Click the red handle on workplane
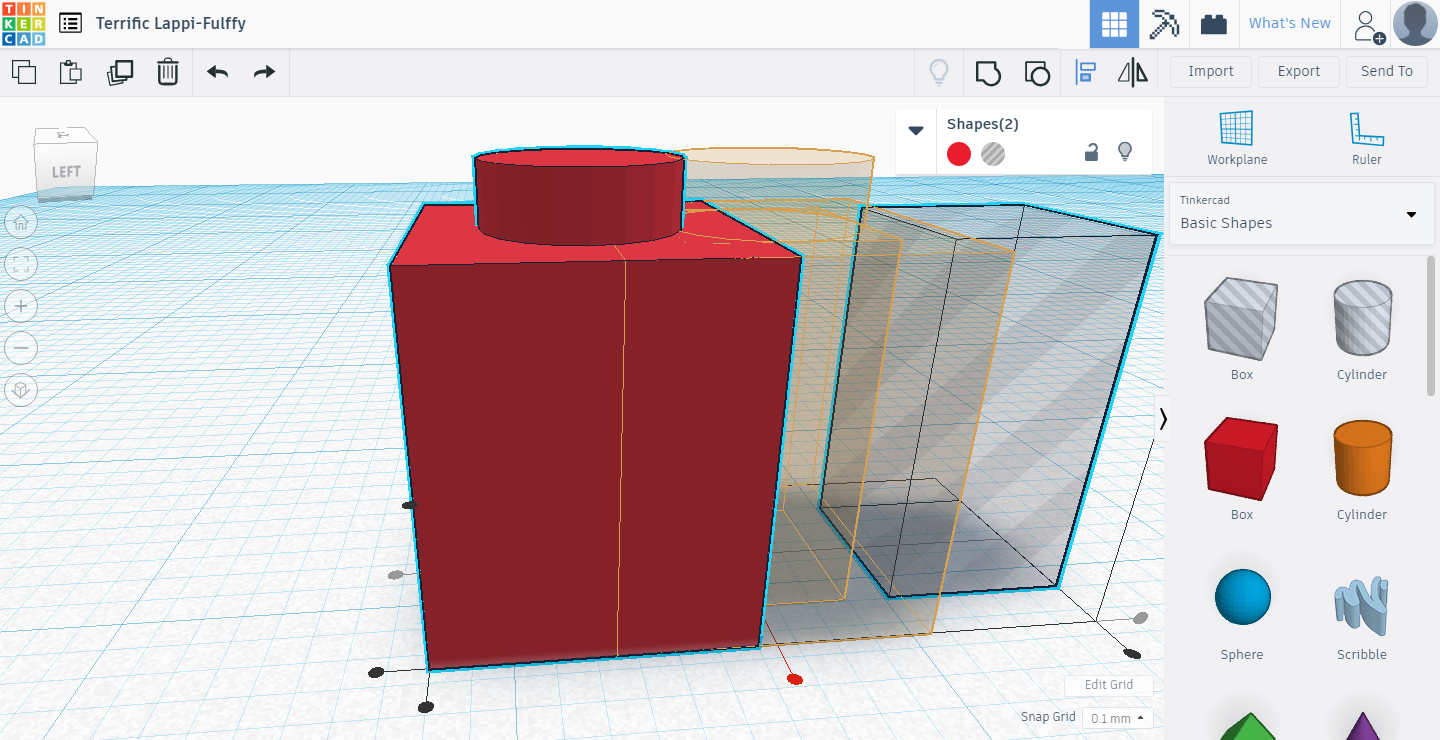 pyautogui.click(x=795, y=680)
